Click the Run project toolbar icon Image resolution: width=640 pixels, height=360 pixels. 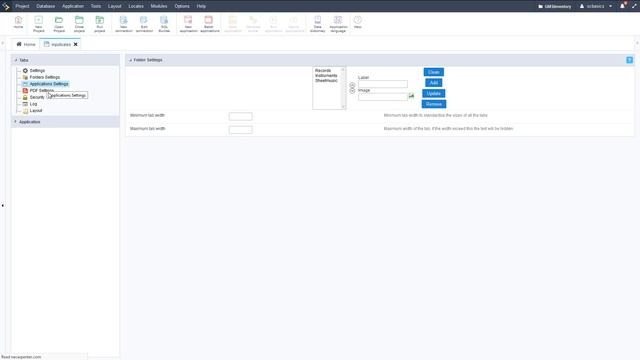pos(100,24)
